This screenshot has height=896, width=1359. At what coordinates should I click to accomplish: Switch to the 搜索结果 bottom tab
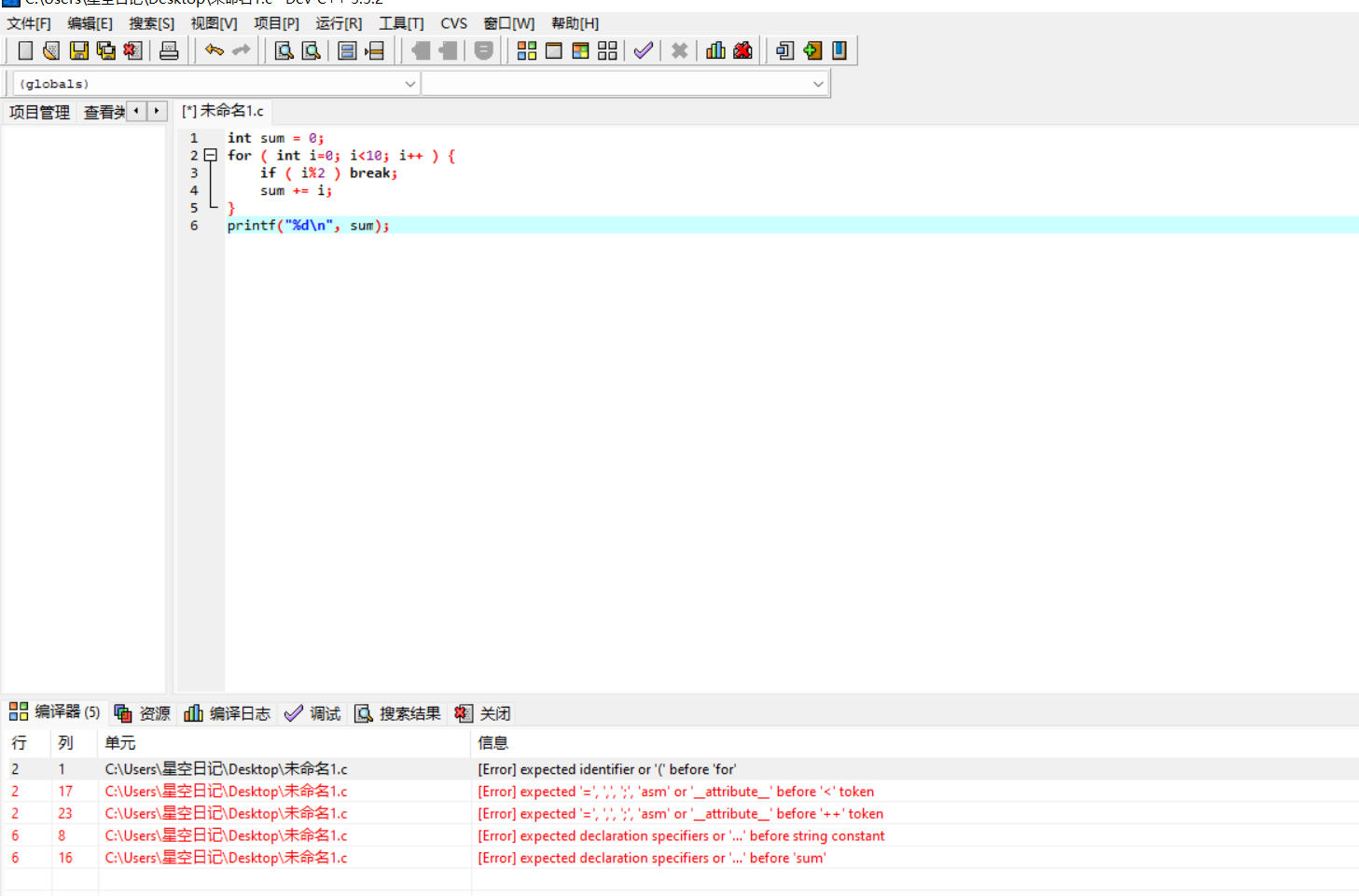pos(398,713)
